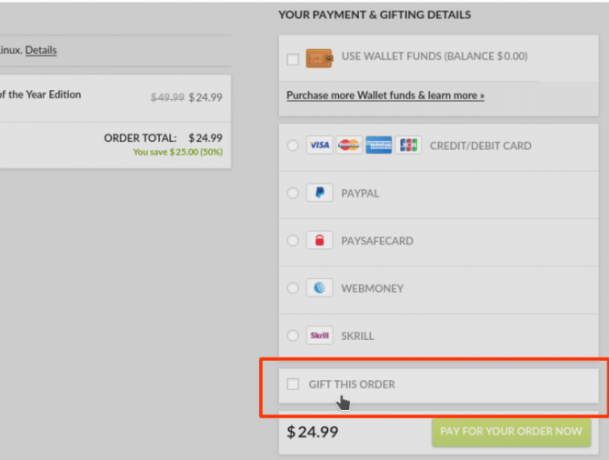The height and width of the screenshot is (460, 609).
Task: Click the CREDIT/DEBIT CARD label
Action: pos(480,146)
